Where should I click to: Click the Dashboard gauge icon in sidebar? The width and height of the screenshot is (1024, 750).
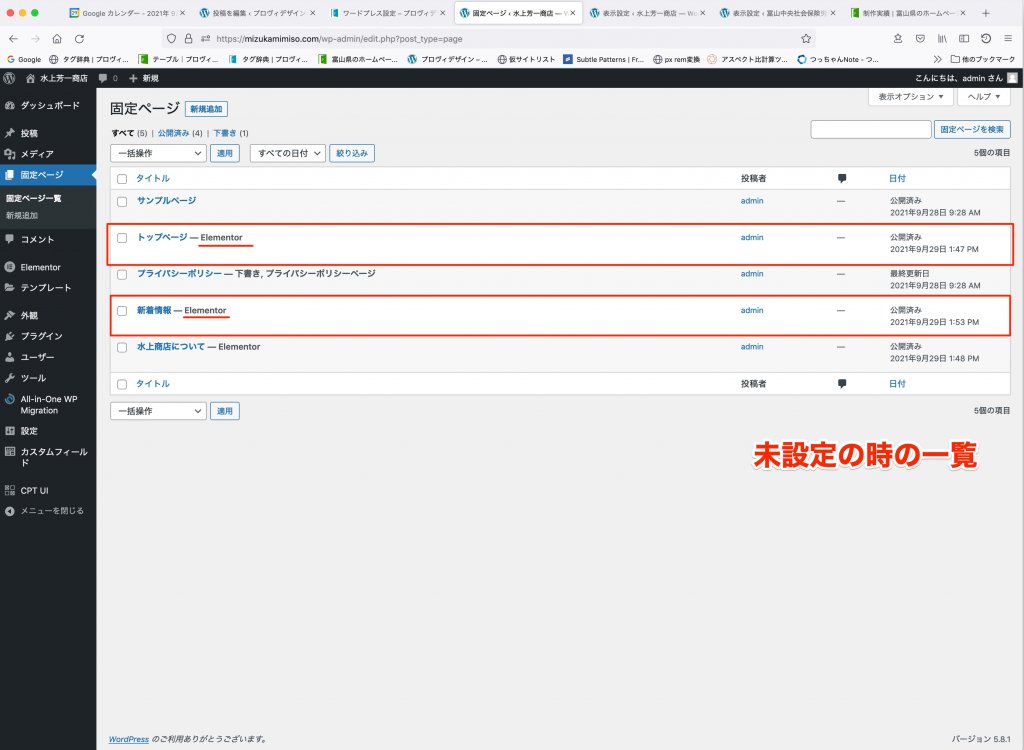pos(10,105)
